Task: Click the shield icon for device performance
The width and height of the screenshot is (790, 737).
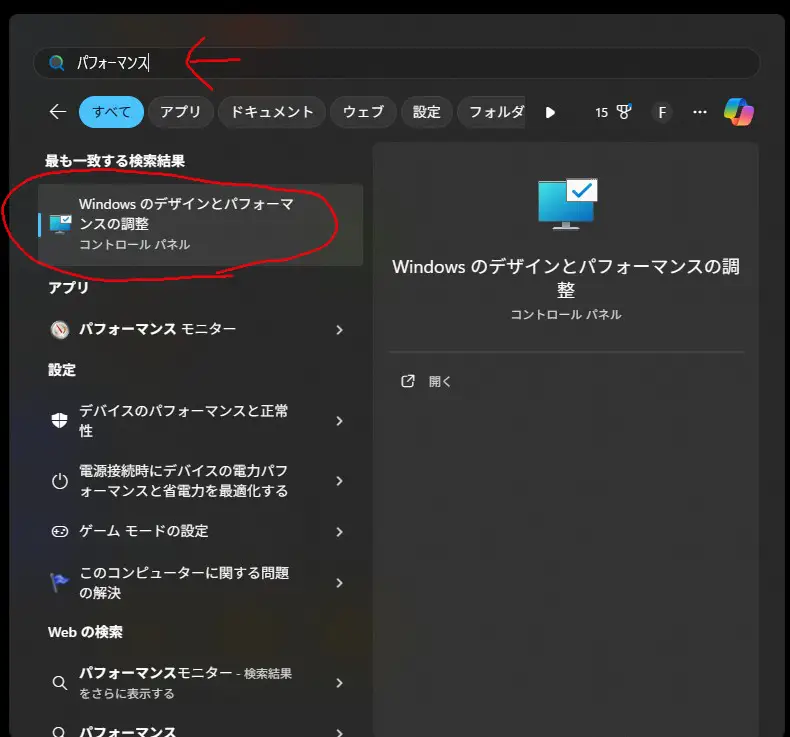Action: point(59,421)
